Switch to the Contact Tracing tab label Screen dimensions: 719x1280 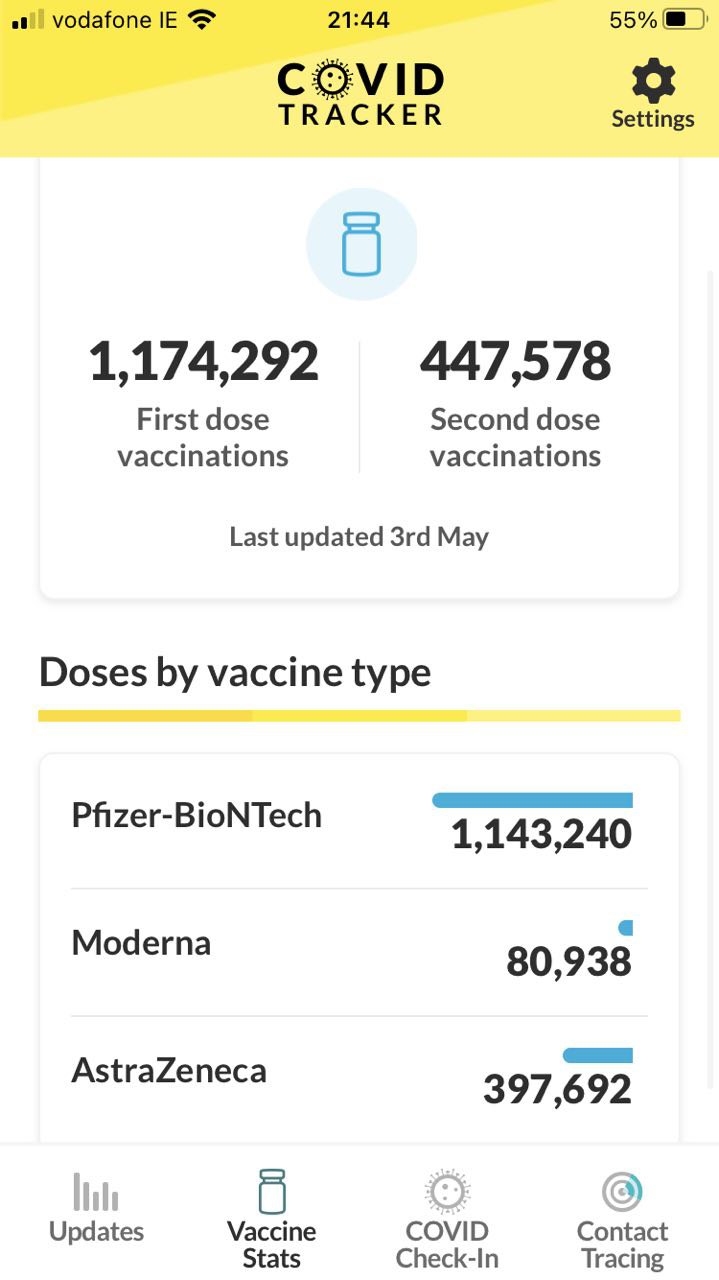622,1244
